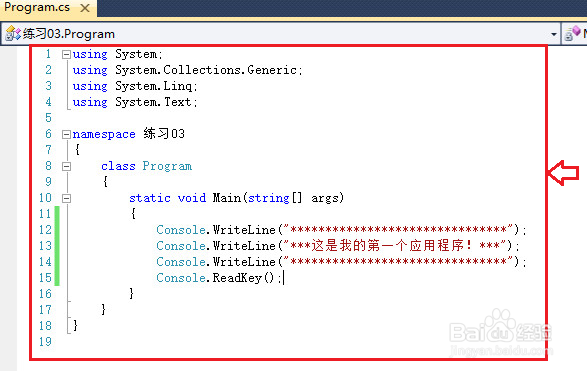Click closing brace on line 18
Image resolution: width=587 pixels, height=371 pixels.
[x=75, y=325]
